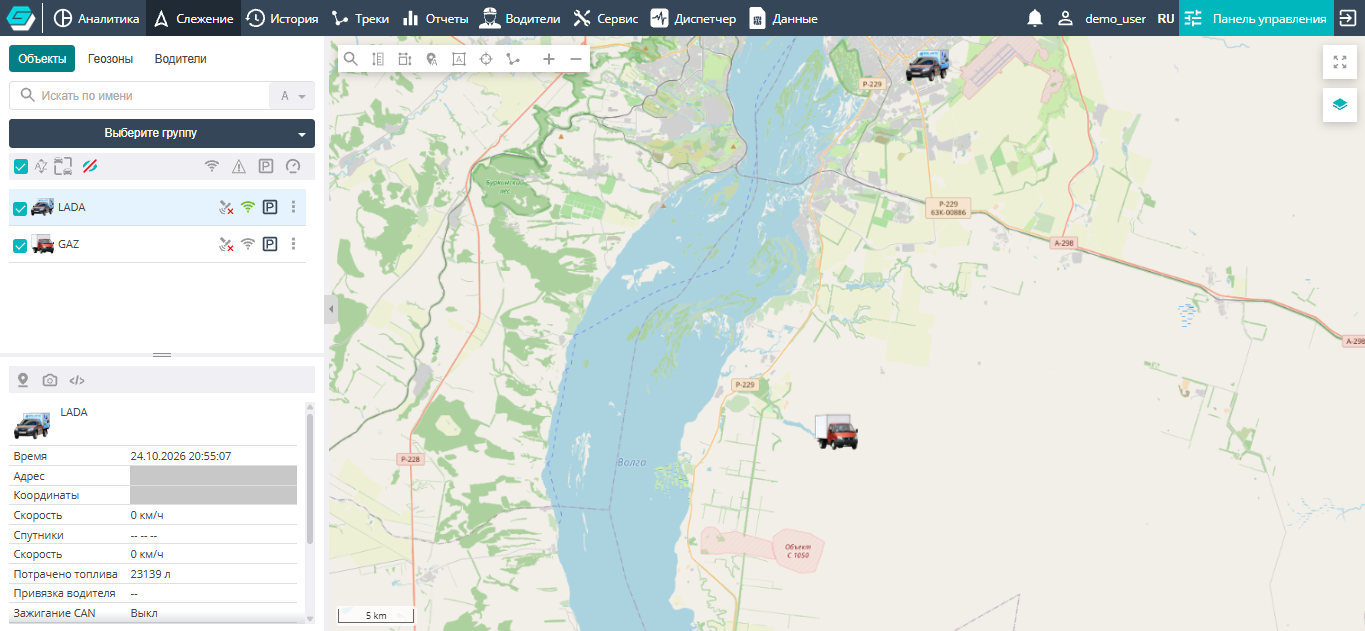The height and width of the screenshot is (631, 1365).
Task: Click the crossed-out link icon in list header
Action: 90,166
